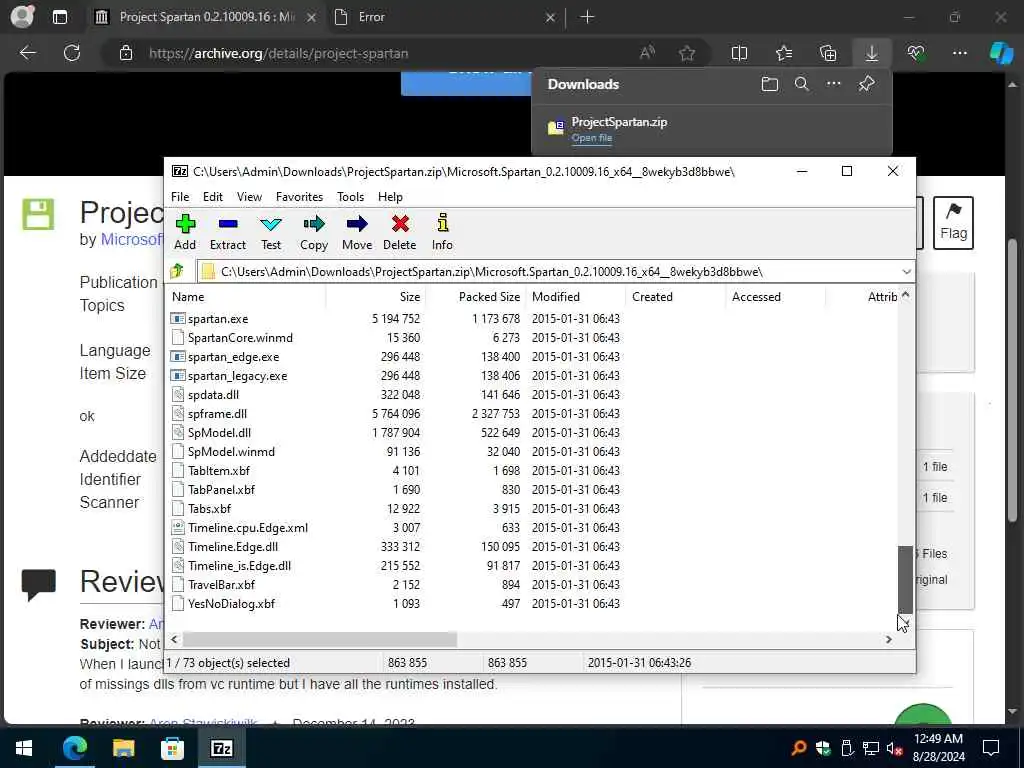This screenshot has height=768, width=1024.
Task: Open Edge settings and more menu
Action: tap(959, 53)
